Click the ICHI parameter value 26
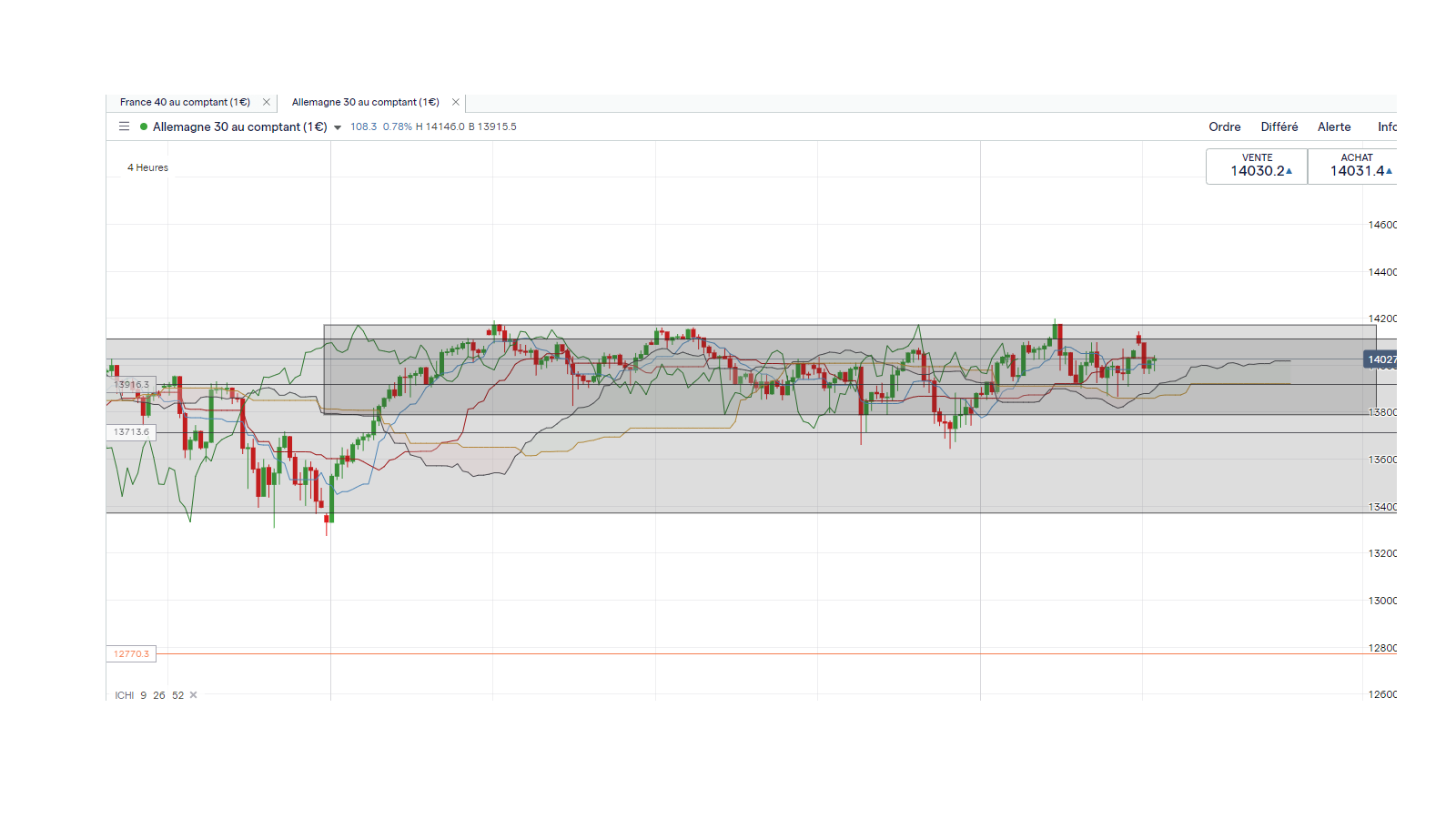1456x819 pixels. tap(159, 695)
